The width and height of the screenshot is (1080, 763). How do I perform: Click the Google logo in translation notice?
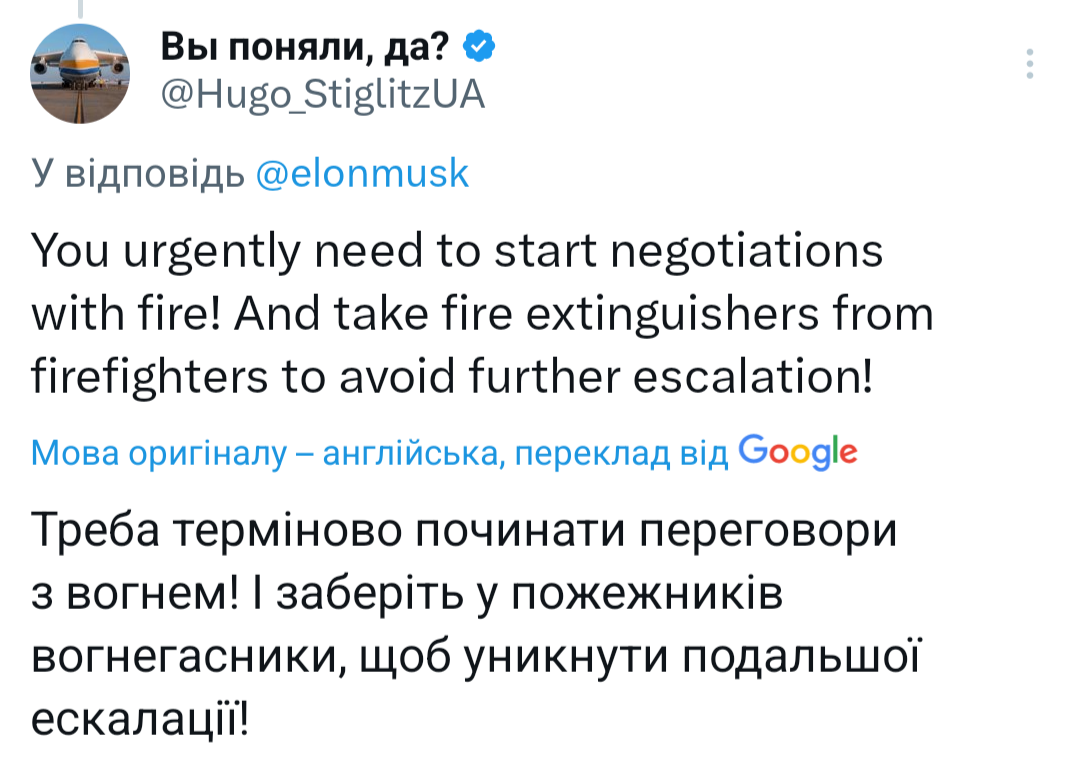(797, 453)
